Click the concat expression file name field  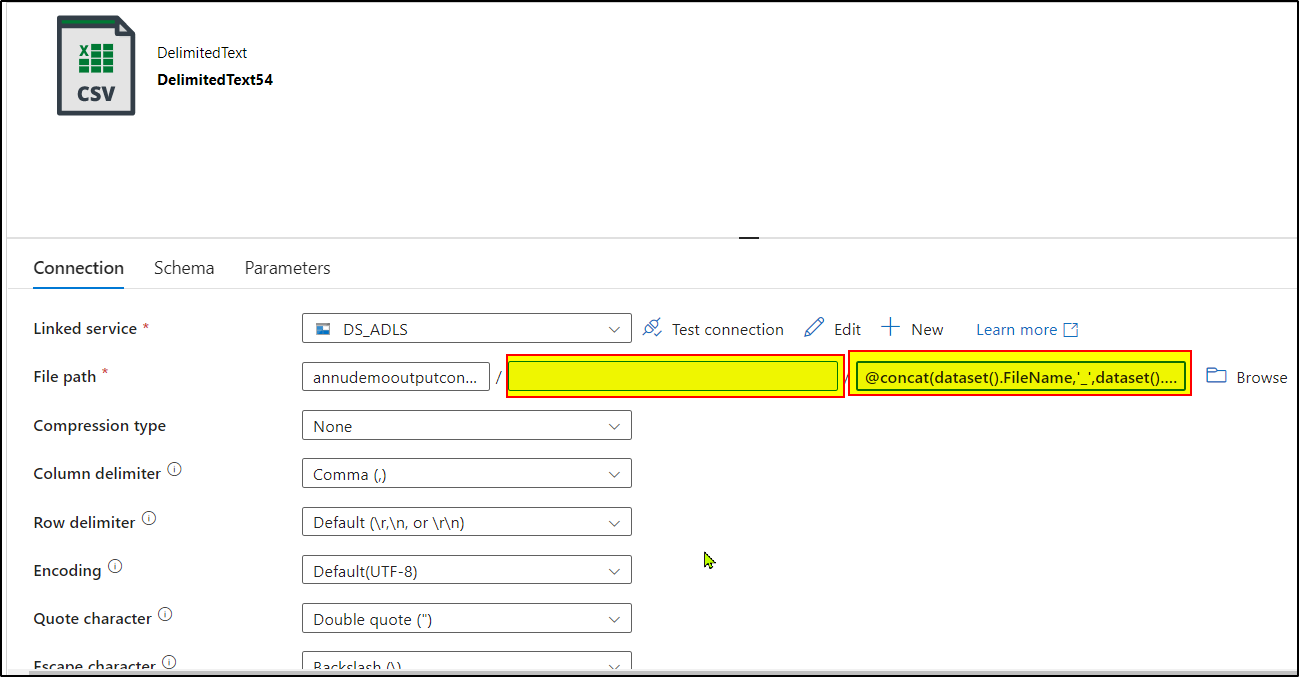pyautogui.click(x=1020, y=376)
